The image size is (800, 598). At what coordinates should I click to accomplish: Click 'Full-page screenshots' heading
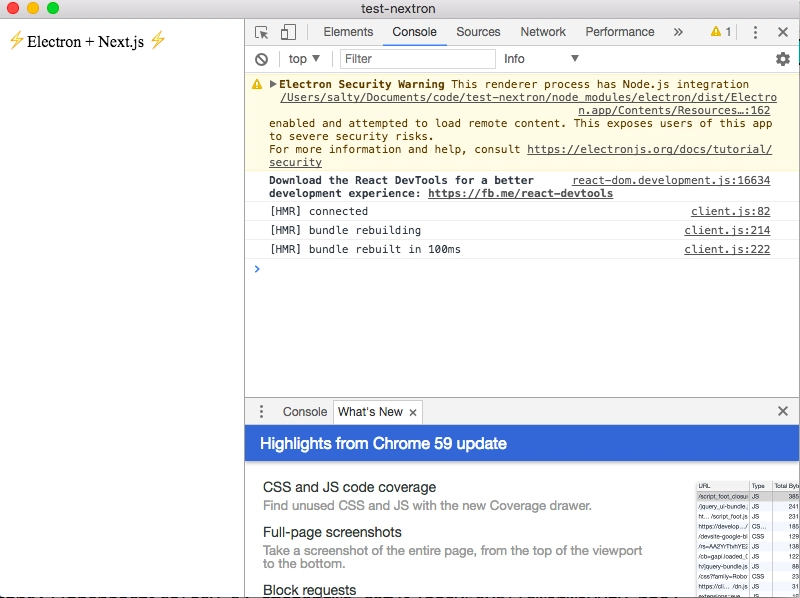[332, 532]
